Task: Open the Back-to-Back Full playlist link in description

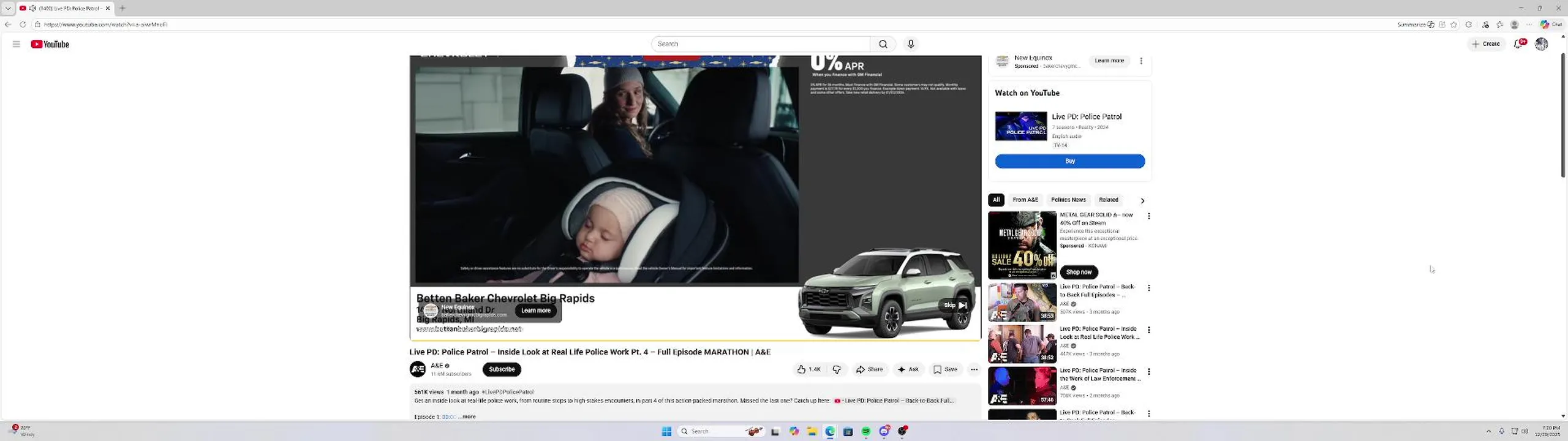Action: (894, 401)
